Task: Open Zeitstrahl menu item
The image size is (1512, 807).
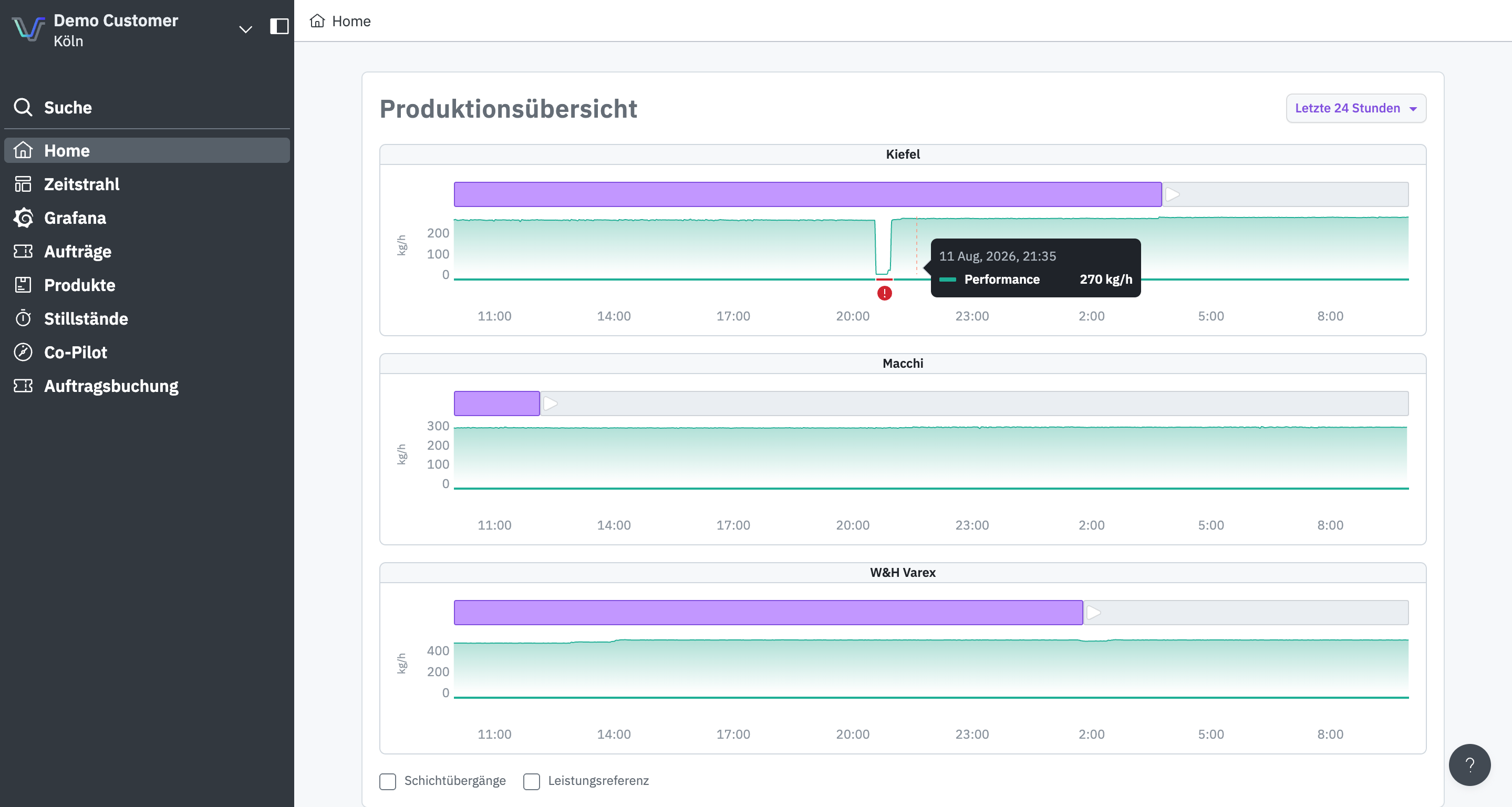Action: (x=147, y=184)
